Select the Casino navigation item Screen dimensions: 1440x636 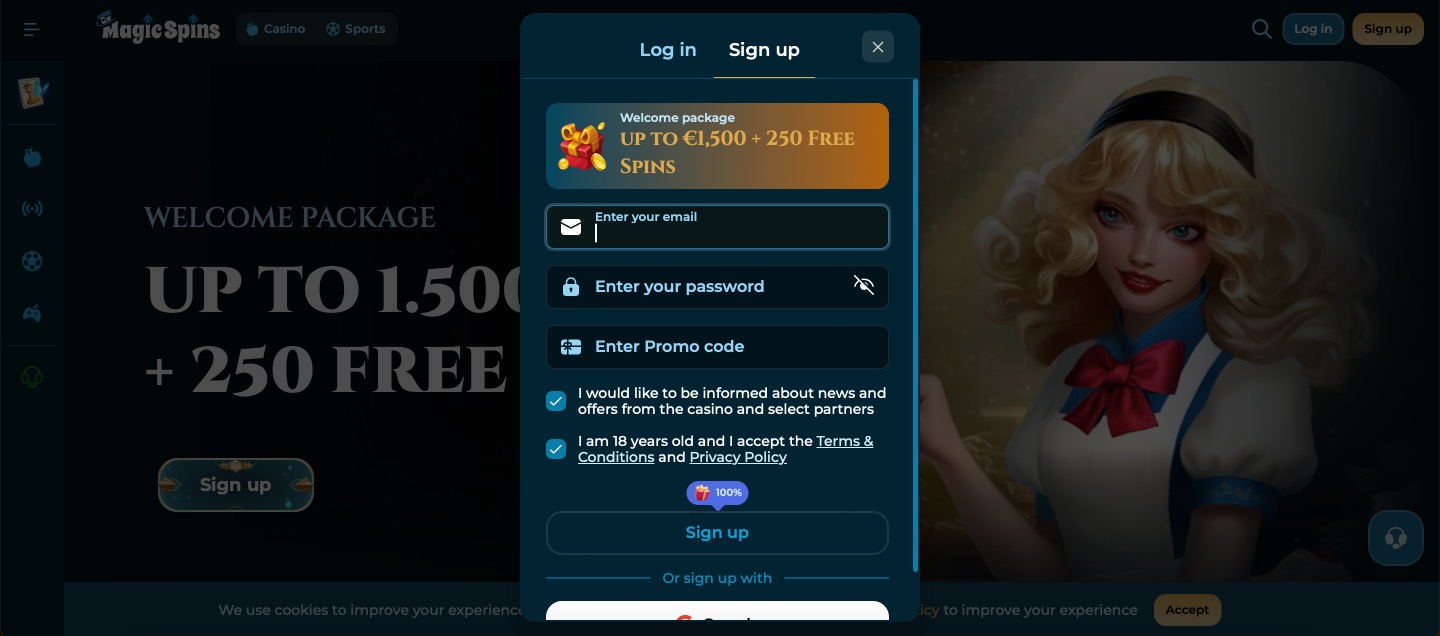point(275,29)
